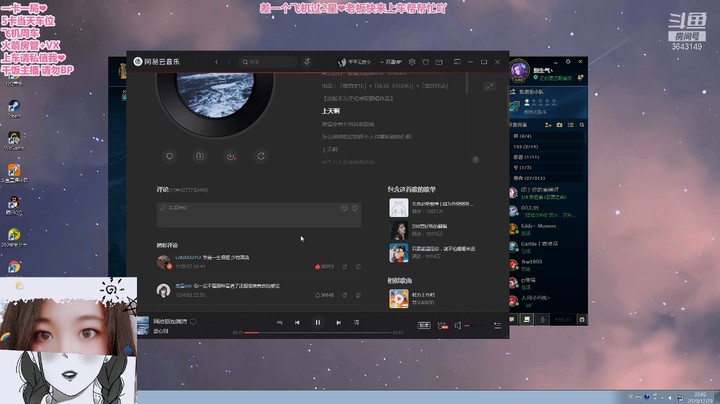
Task: Click the lyrics help question mark icon
Action: [x=475, y=159]
